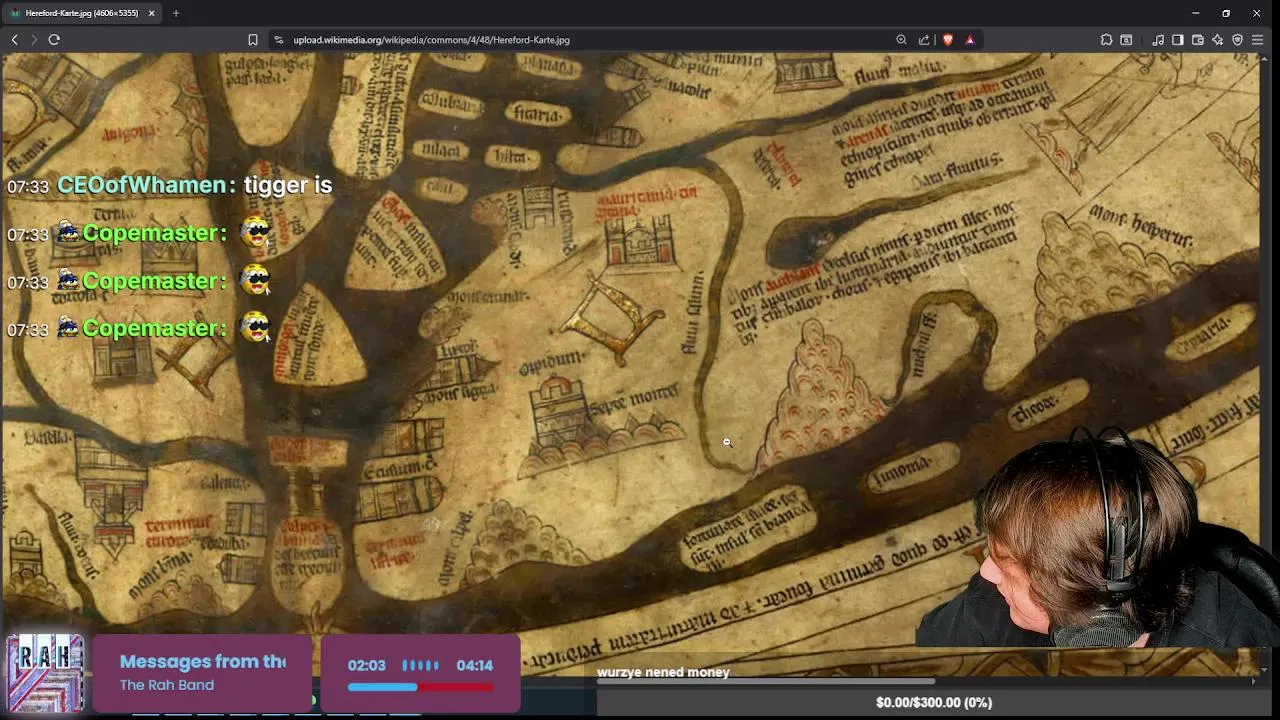Click the 'Messages from the' song title
Screen dimensions: 1280x720
pyautogui.click(x=203, y=661)
